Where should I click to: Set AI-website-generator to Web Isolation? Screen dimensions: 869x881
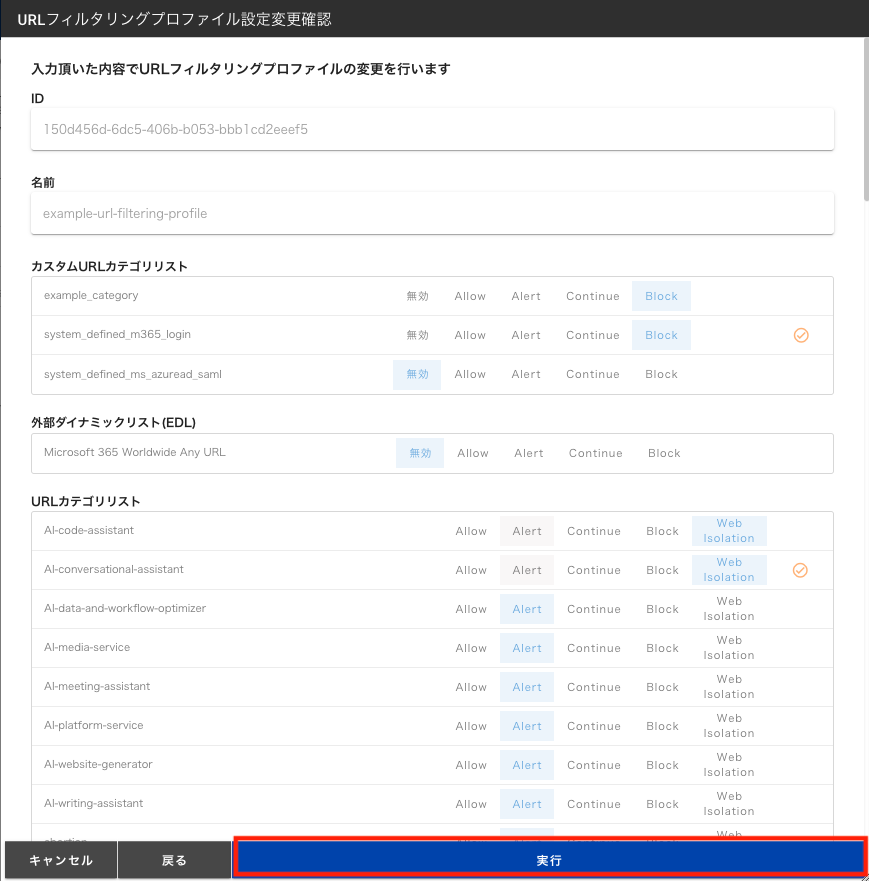729,765
